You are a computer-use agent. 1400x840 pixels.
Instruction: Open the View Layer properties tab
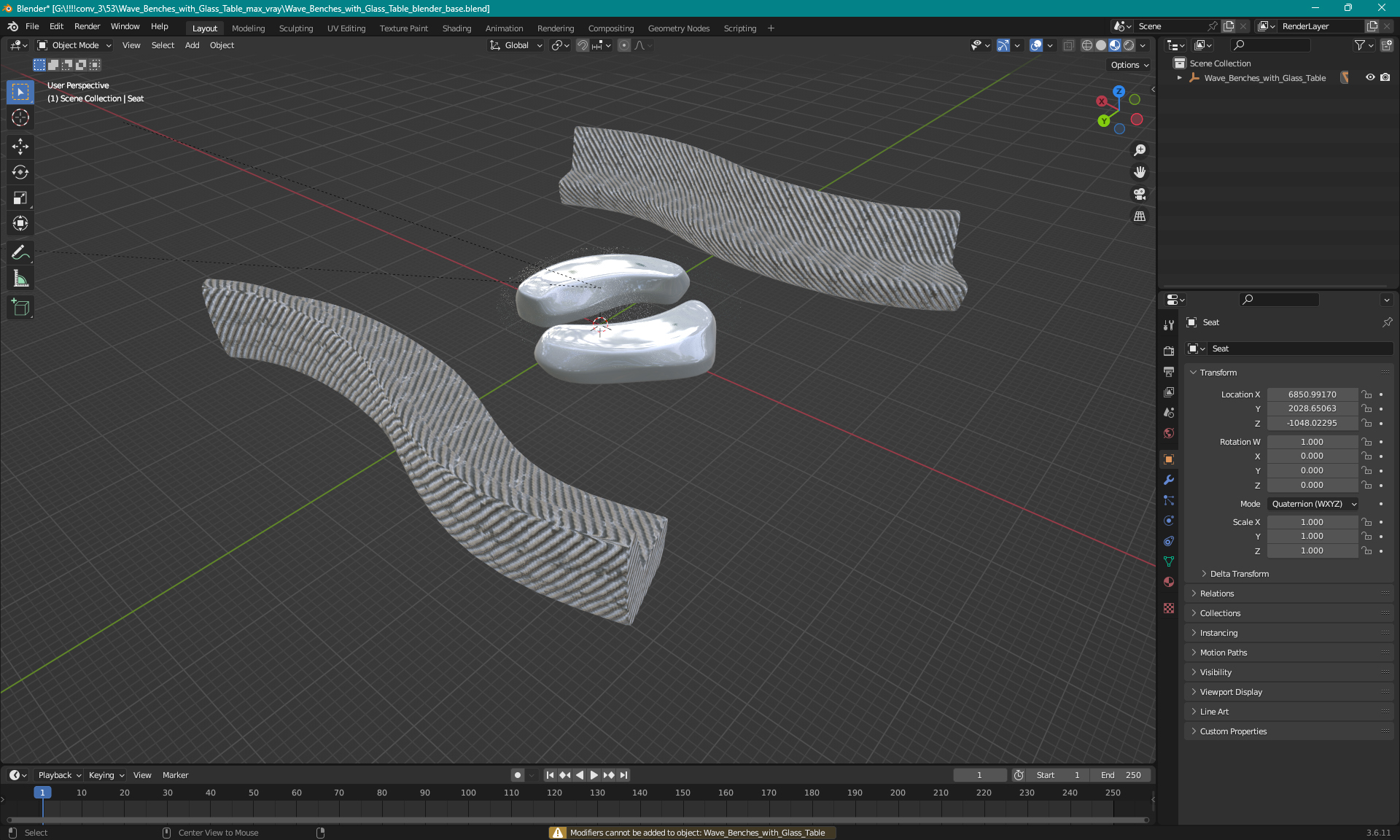point(1169,392)
